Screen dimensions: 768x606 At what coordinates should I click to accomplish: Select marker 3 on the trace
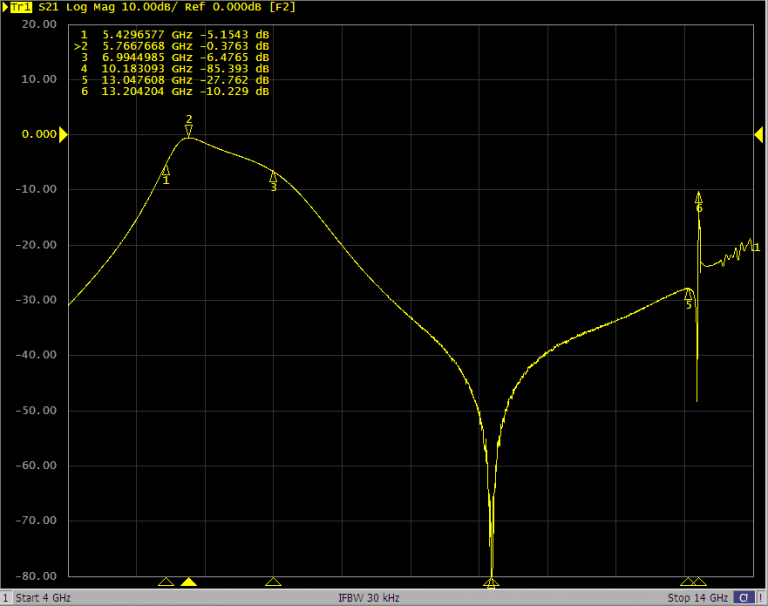(x=273, y=179)
